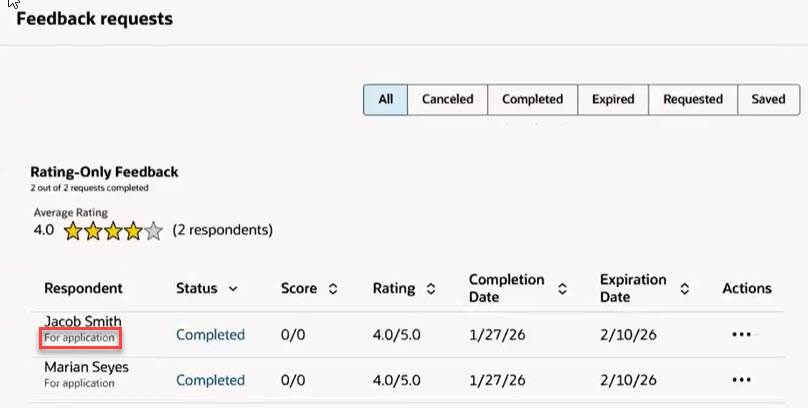Screen dimensions: 808x408
Task: Show only Requested feedback
Action: 693,99
